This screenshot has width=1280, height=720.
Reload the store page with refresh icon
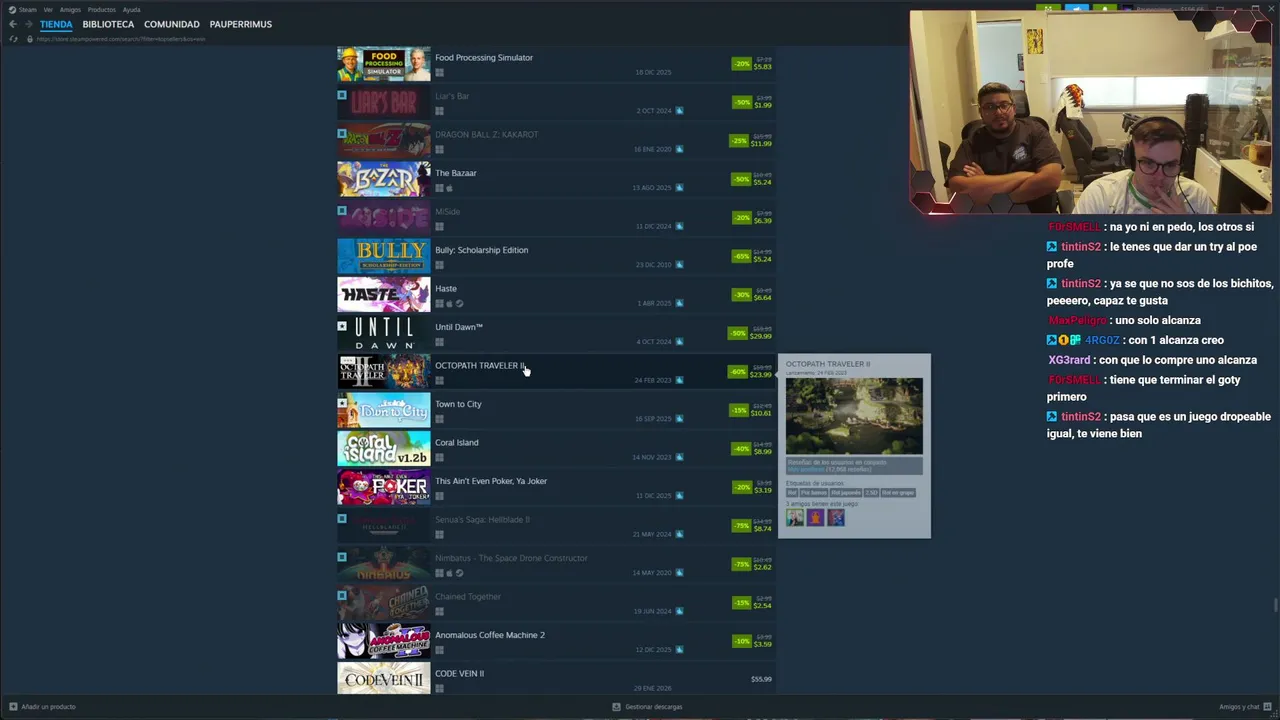(13, 39)
